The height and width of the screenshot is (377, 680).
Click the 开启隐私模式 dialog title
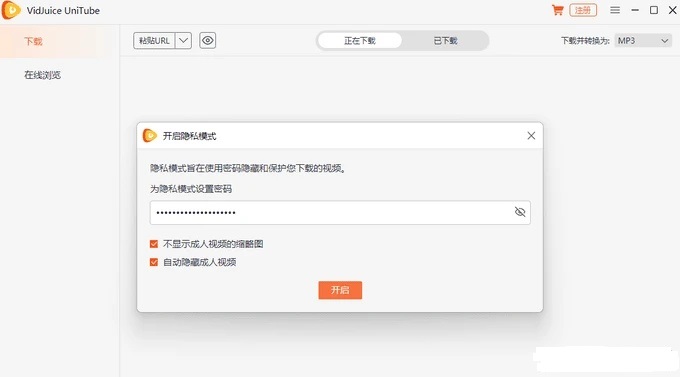pyautogui.click(x=189, y=136)
